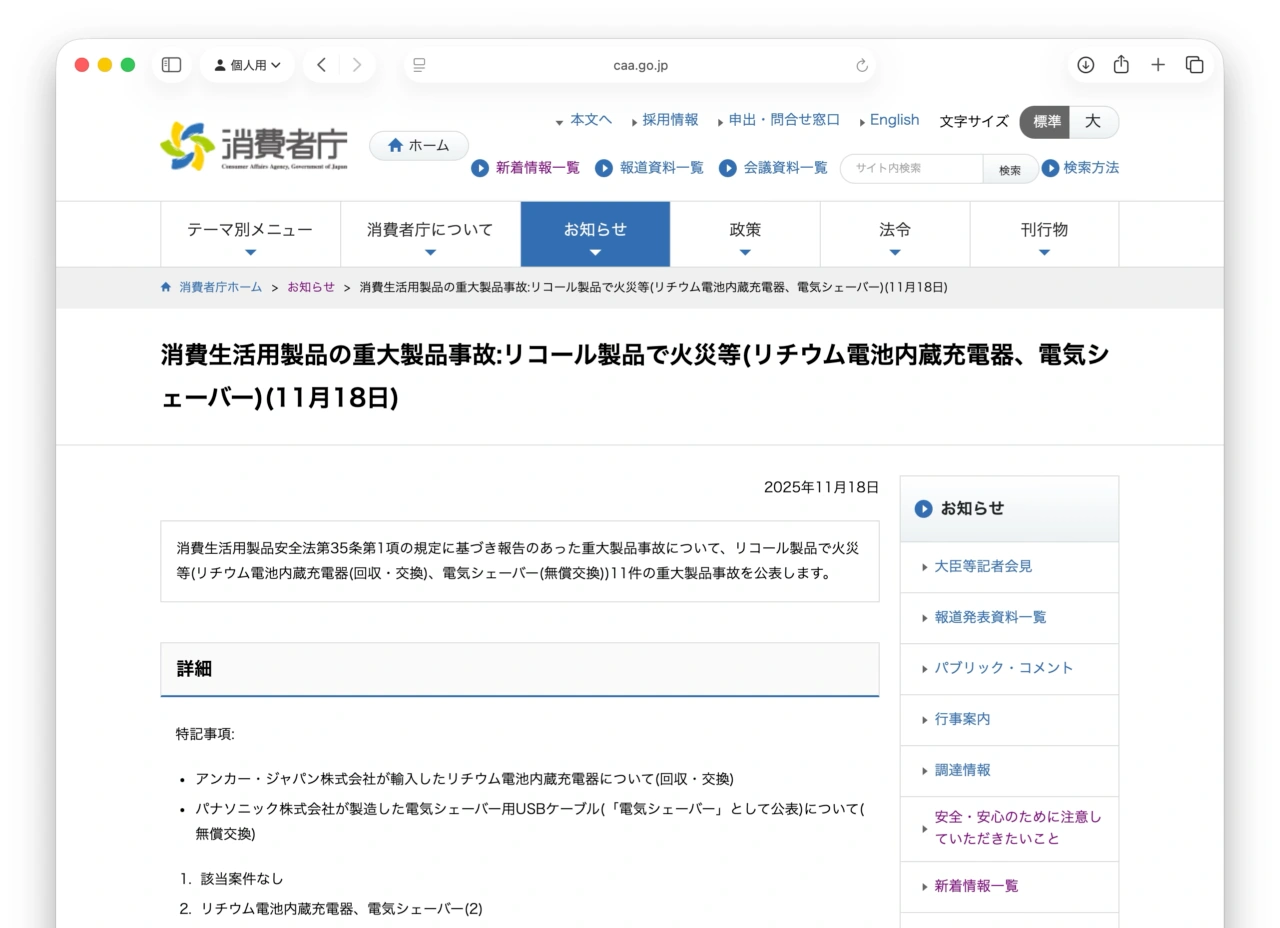
Task: Select the 刊行物 menu item
Action: [1044, 234]
